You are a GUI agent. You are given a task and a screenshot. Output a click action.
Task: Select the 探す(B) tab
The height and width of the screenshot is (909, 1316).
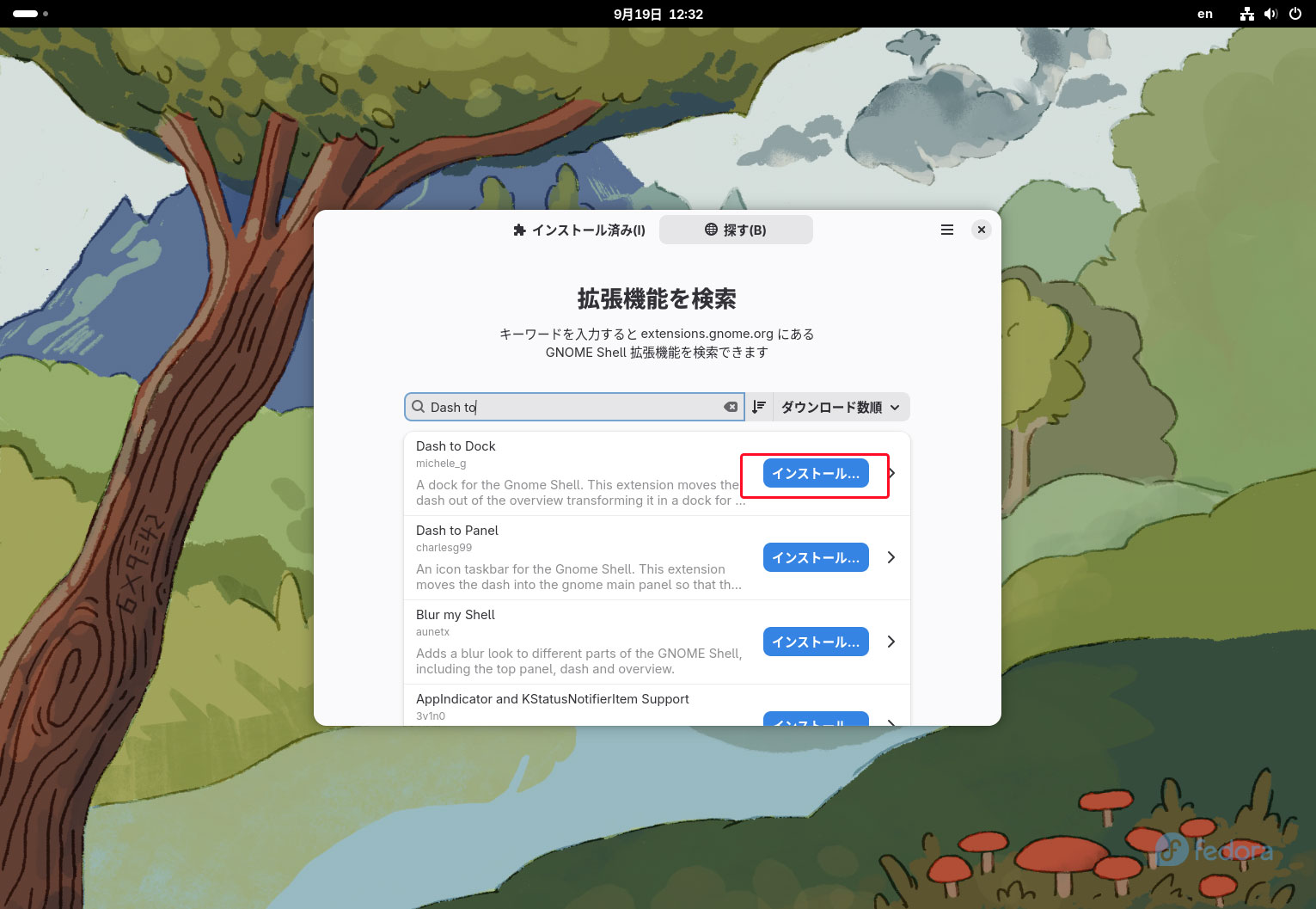[736, 230]
